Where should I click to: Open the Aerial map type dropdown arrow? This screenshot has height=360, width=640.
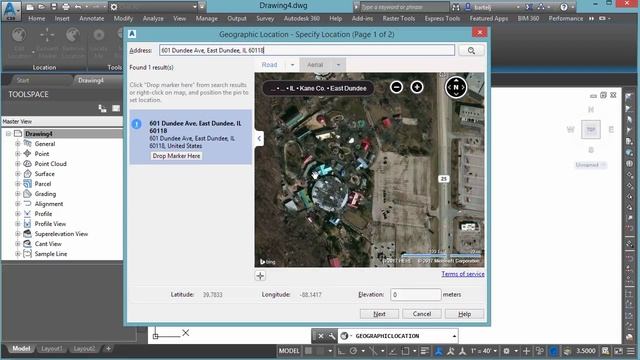coord(338,65)
